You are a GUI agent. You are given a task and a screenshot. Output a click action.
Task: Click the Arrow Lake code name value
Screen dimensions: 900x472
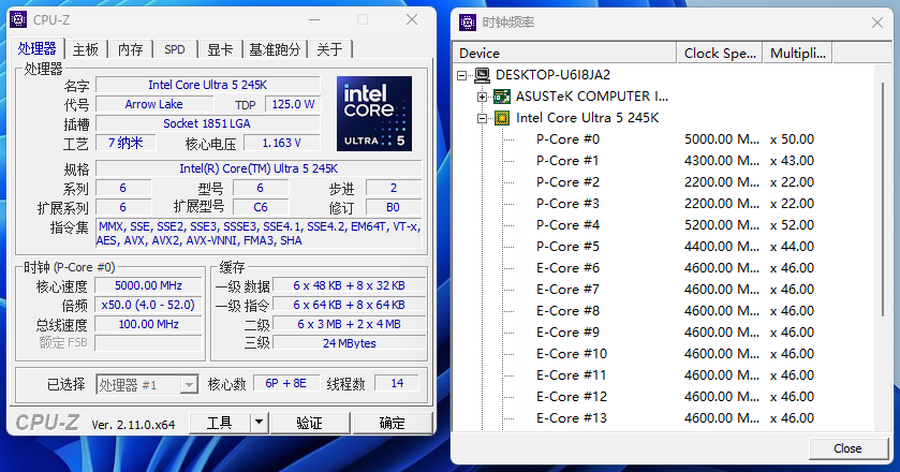pyautogui.click(x=154, y=105)
